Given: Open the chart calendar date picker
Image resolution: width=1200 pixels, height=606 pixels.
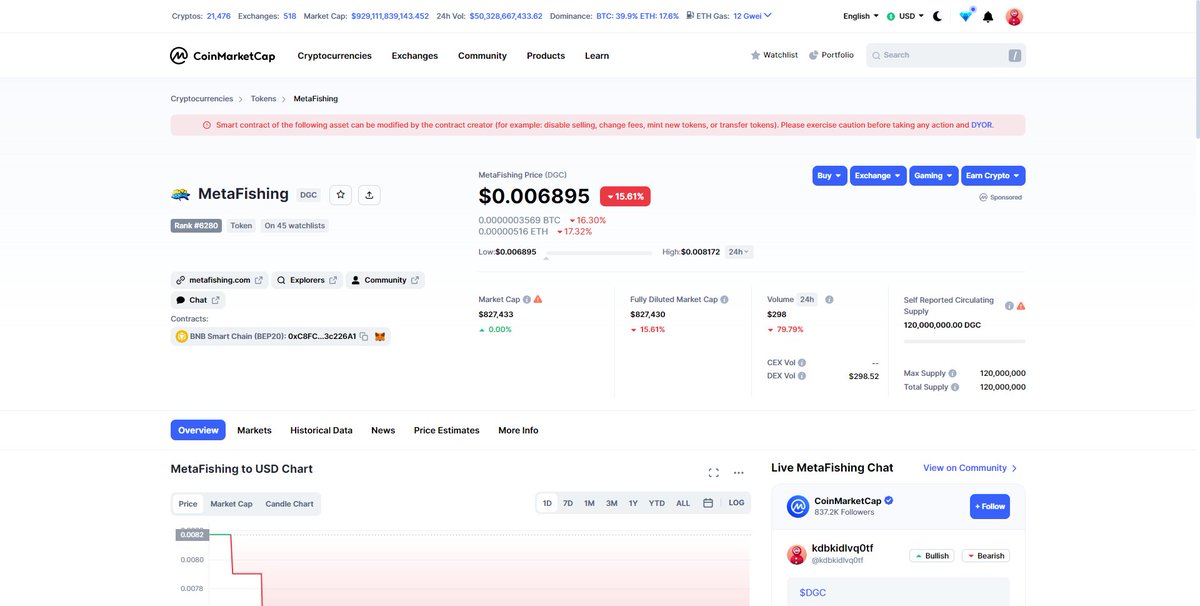Looking at the screenshot, I should [x=708, y=503].
